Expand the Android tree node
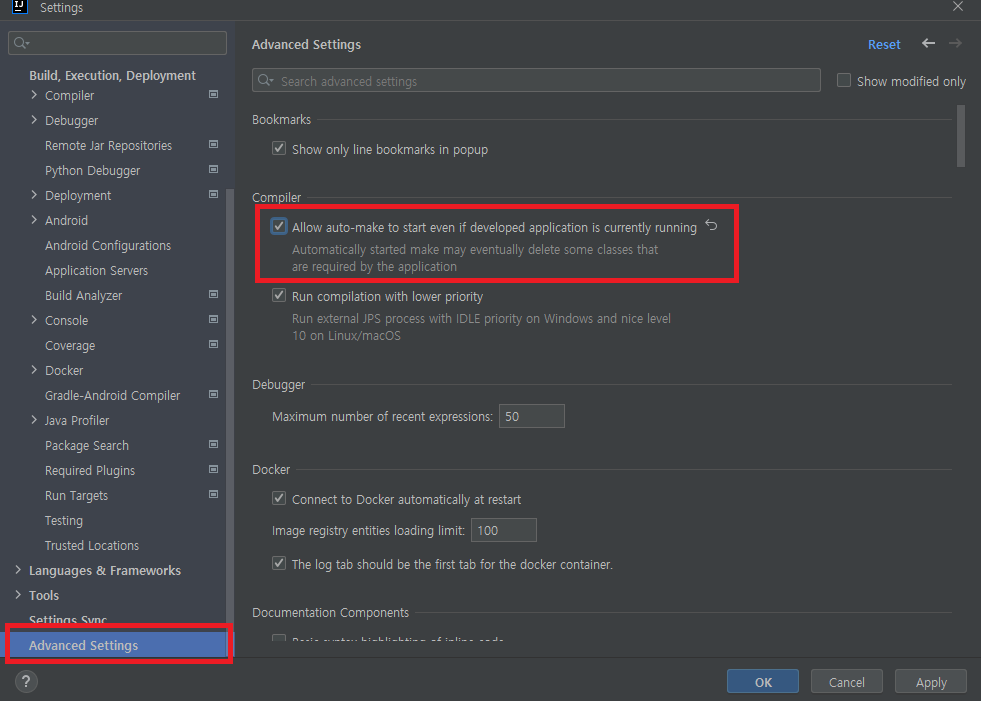Screen dimensions: 981x701 pos(34,220)
